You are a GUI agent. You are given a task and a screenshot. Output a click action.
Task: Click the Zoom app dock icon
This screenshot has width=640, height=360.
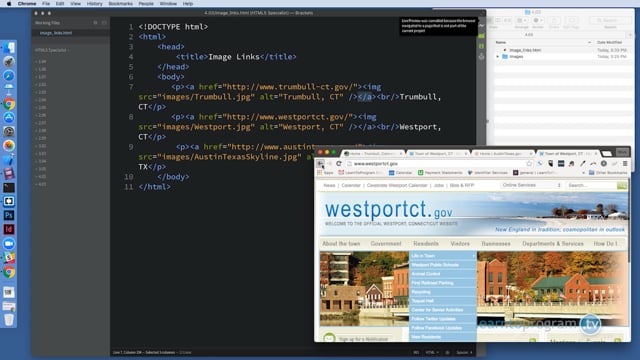(x=9, y=244)
